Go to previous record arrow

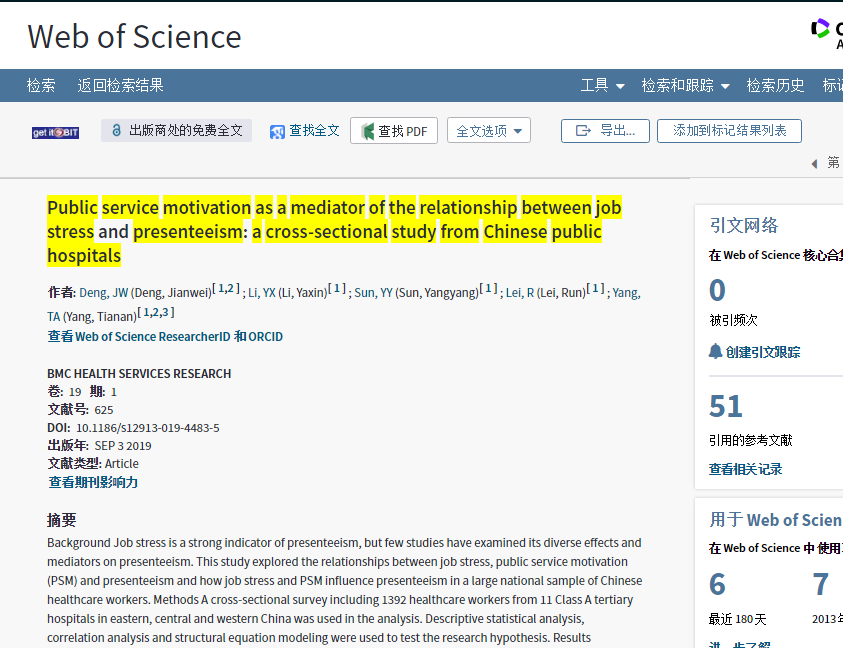coord(815,163)
